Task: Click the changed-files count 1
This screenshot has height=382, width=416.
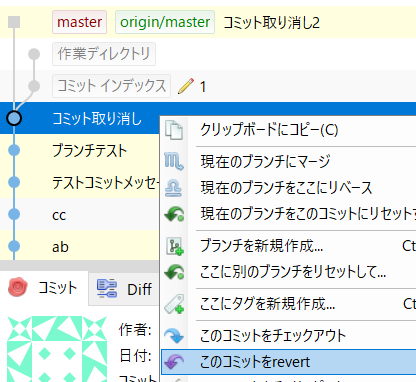Action: [202, 87]
